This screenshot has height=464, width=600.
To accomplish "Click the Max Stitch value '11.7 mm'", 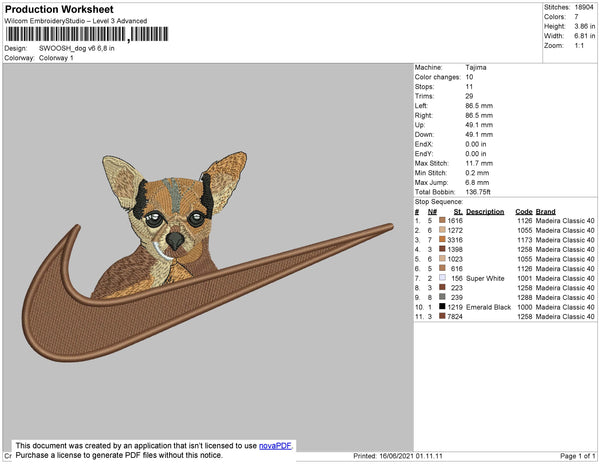I will pos(479,163).
